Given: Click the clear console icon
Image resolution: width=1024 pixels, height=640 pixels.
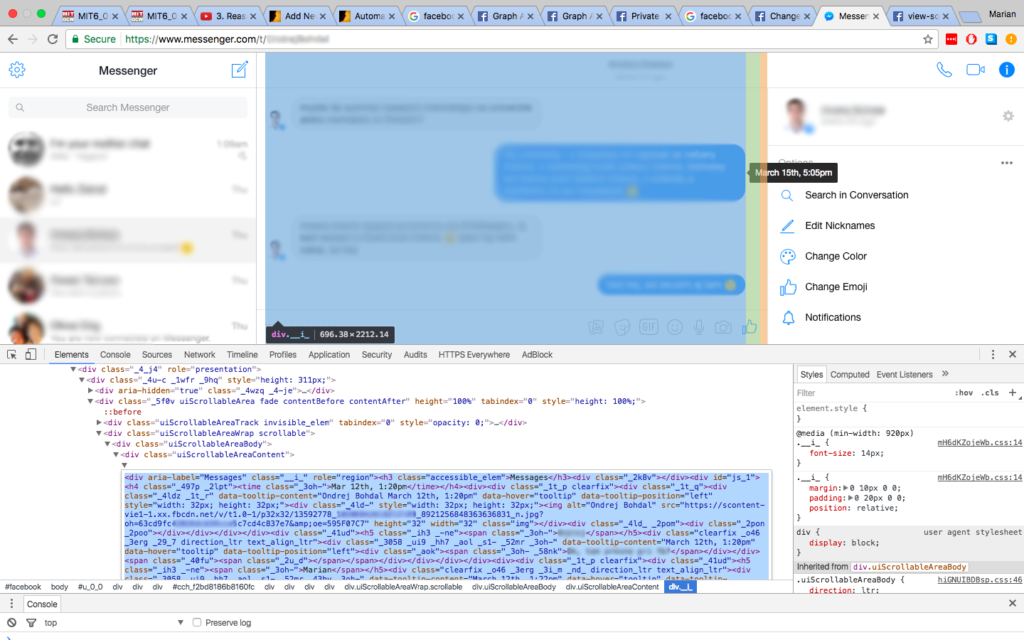Looking at the screenshot, I should coord(12,622).
